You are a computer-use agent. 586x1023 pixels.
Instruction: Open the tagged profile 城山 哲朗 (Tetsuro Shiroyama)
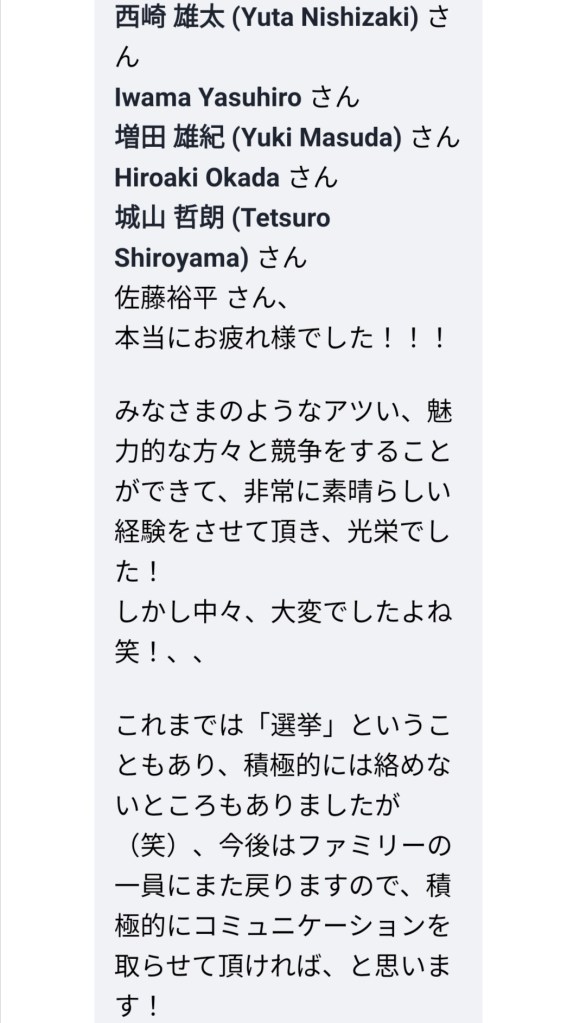223,217
